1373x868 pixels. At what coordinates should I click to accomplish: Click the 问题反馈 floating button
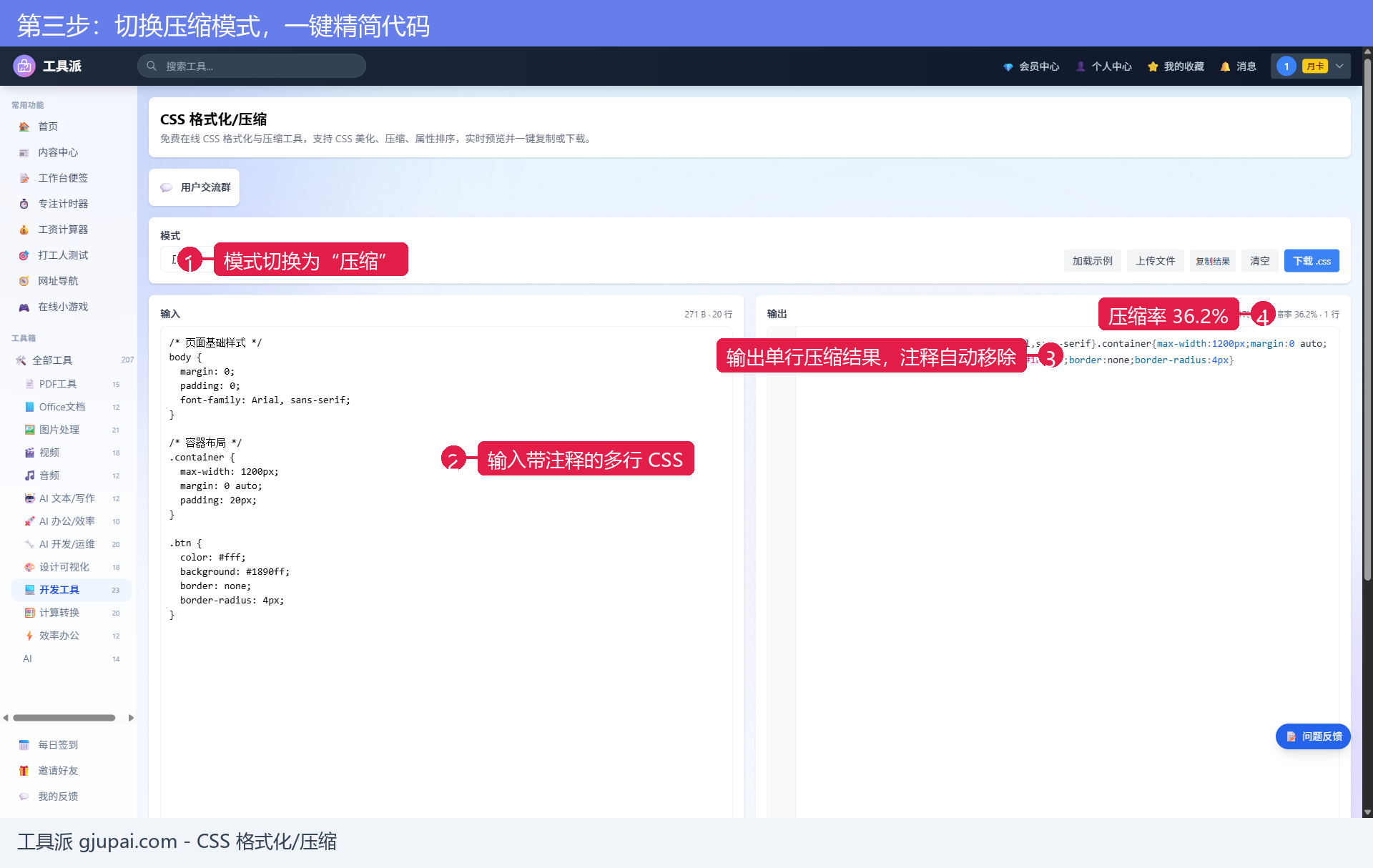click(1313, 736)
